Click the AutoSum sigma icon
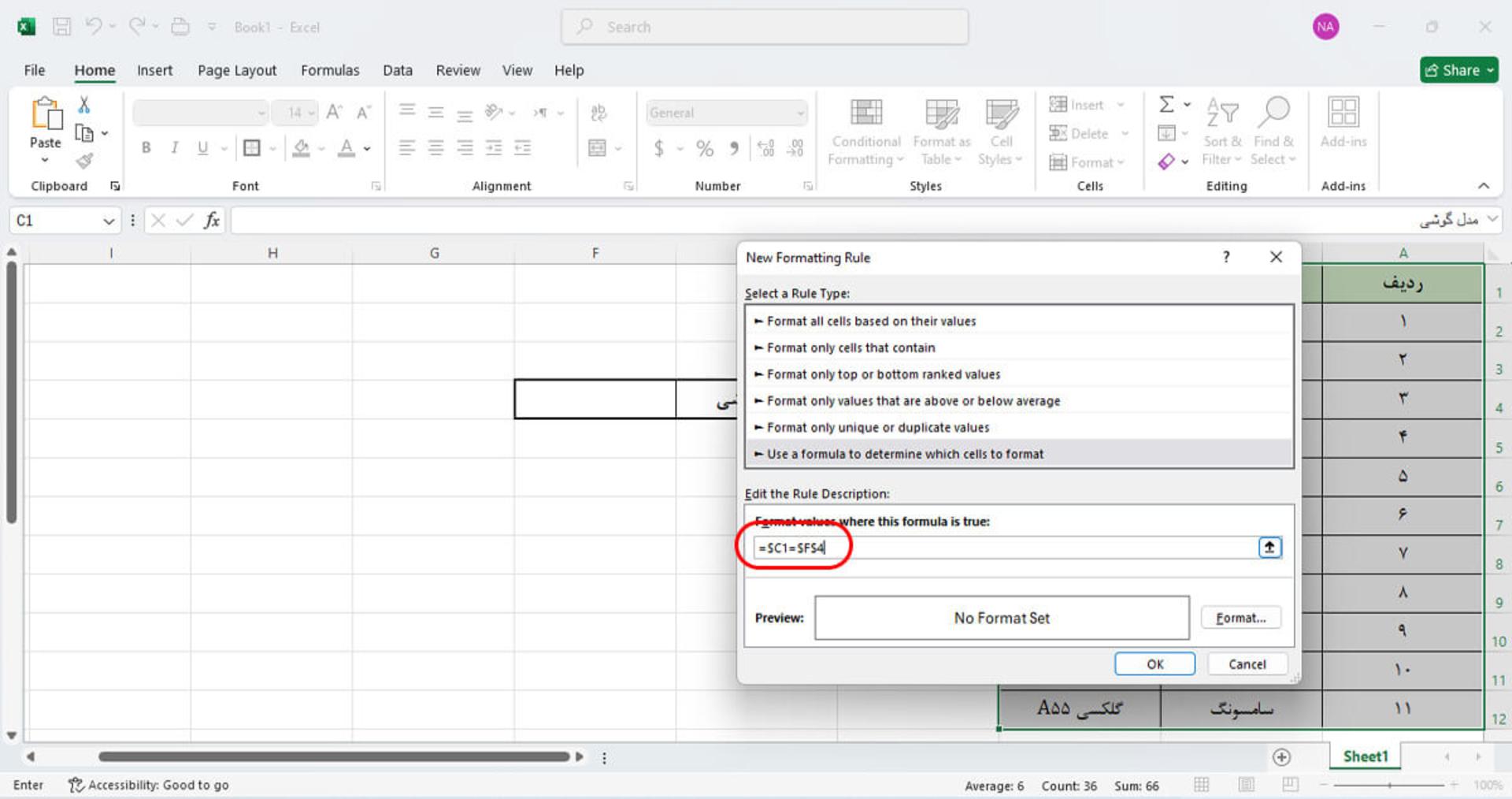Screen dimensions: 1512x799 [x=1167, y=104]
